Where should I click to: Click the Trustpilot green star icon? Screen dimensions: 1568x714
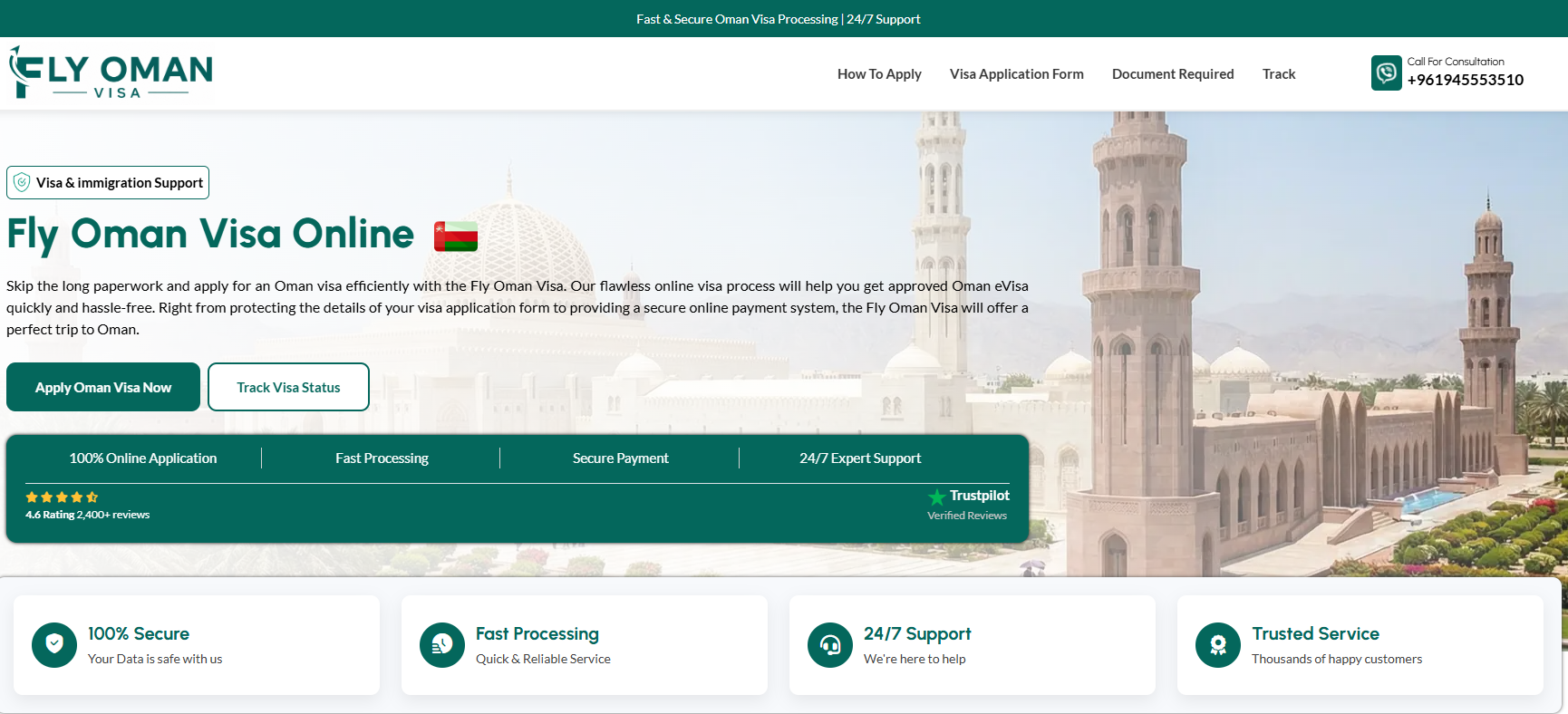click(x=937, y=497)
